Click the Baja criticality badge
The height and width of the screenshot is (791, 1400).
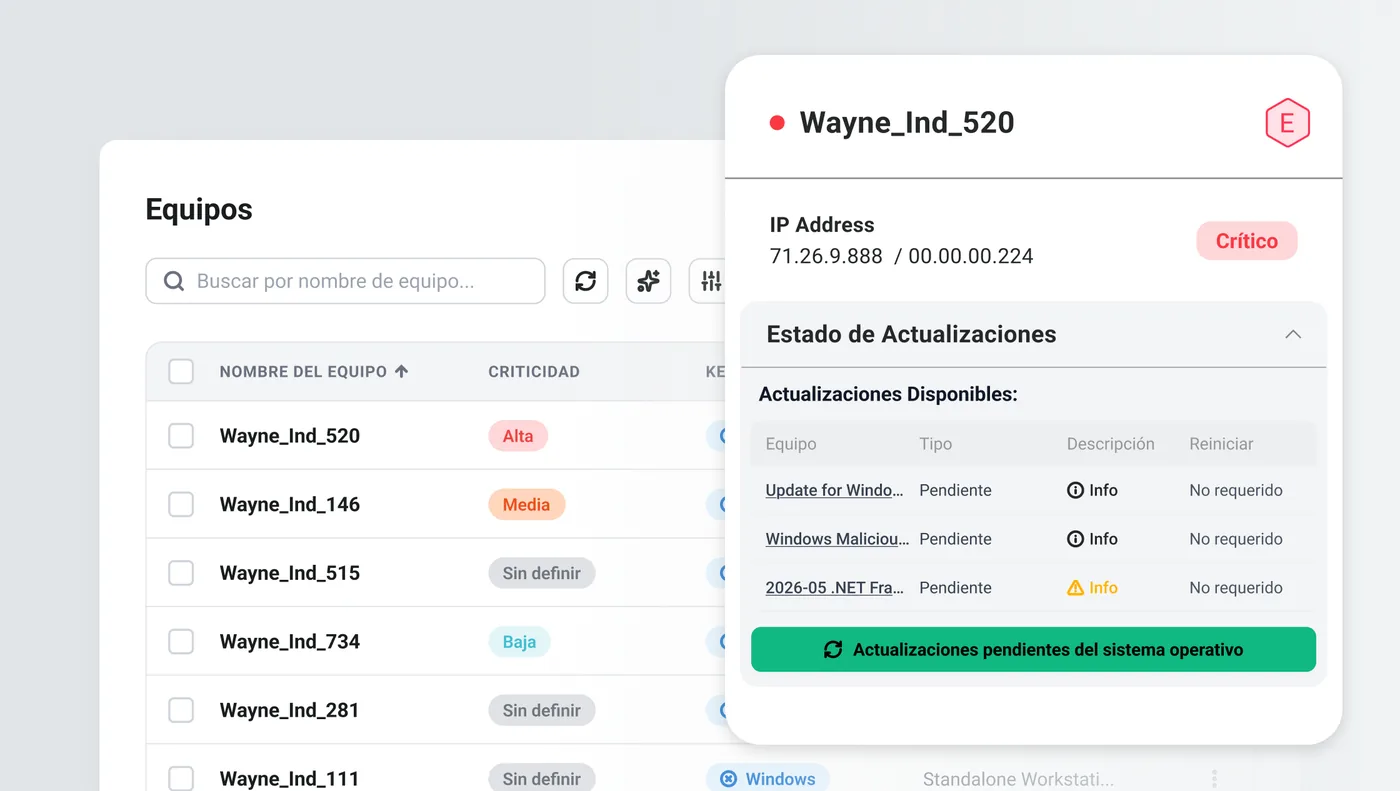[x=519, y=641]
